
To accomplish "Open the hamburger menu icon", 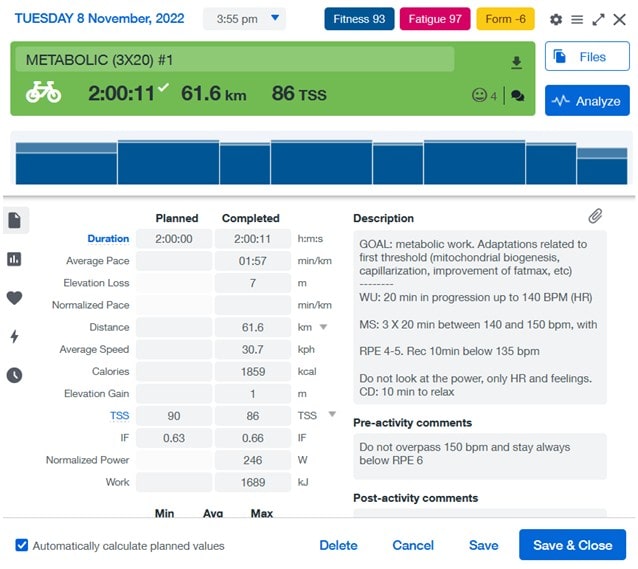I will tap(577, 19).
